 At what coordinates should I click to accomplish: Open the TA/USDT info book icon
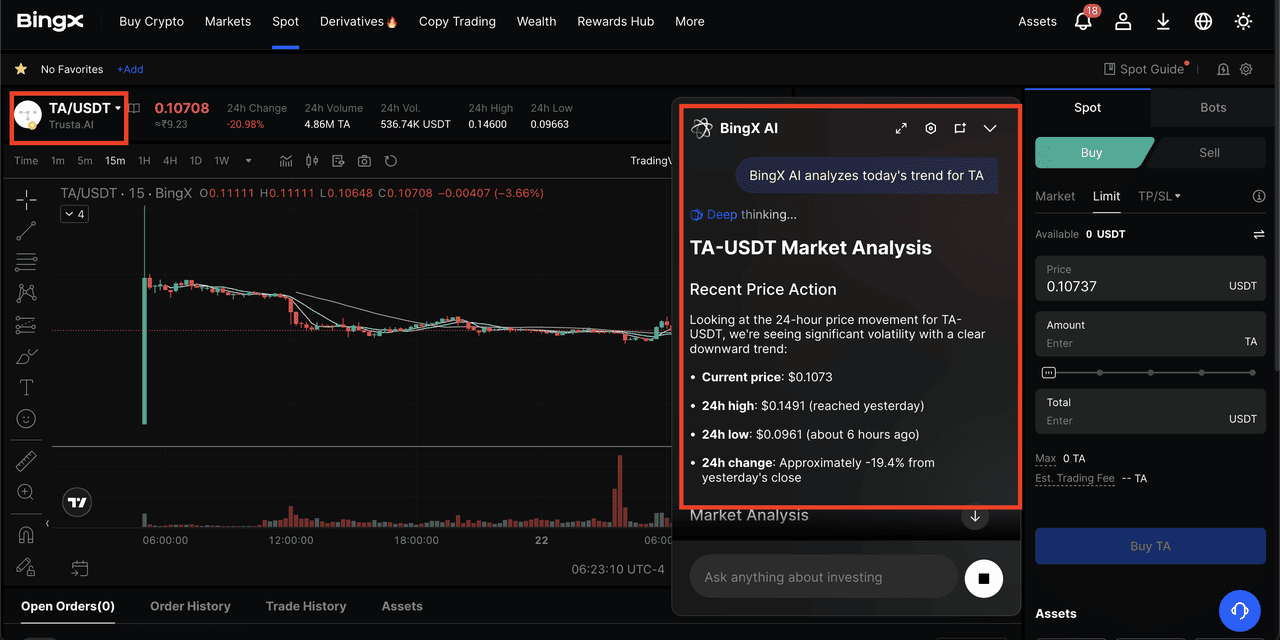(134, 108)
